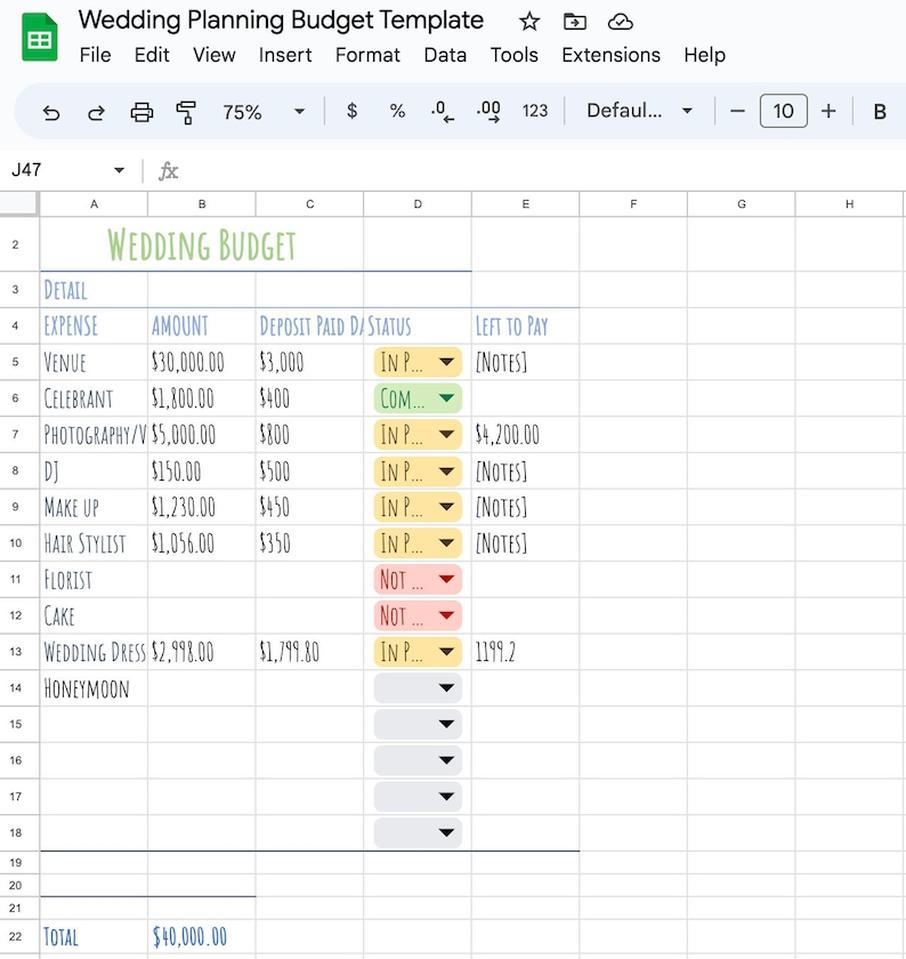
Task: Open Google Sheets home logo
Action: [40, 38]
